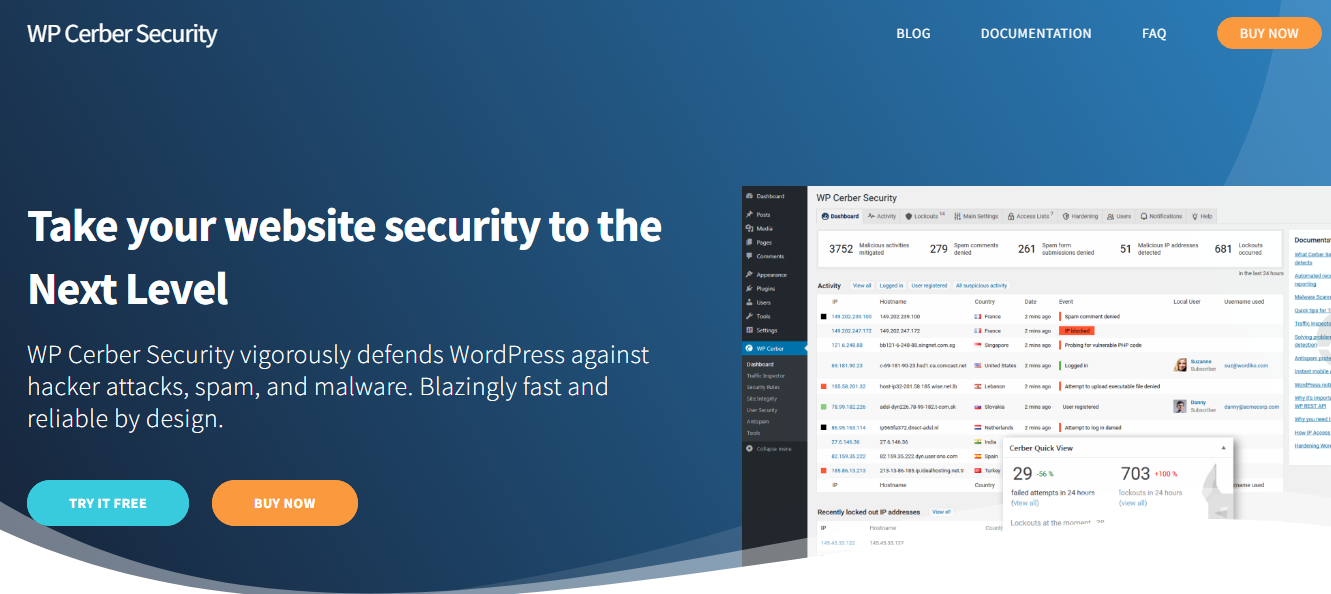Click the Posts pin icon in WordPress sidebar

point(749,214)
